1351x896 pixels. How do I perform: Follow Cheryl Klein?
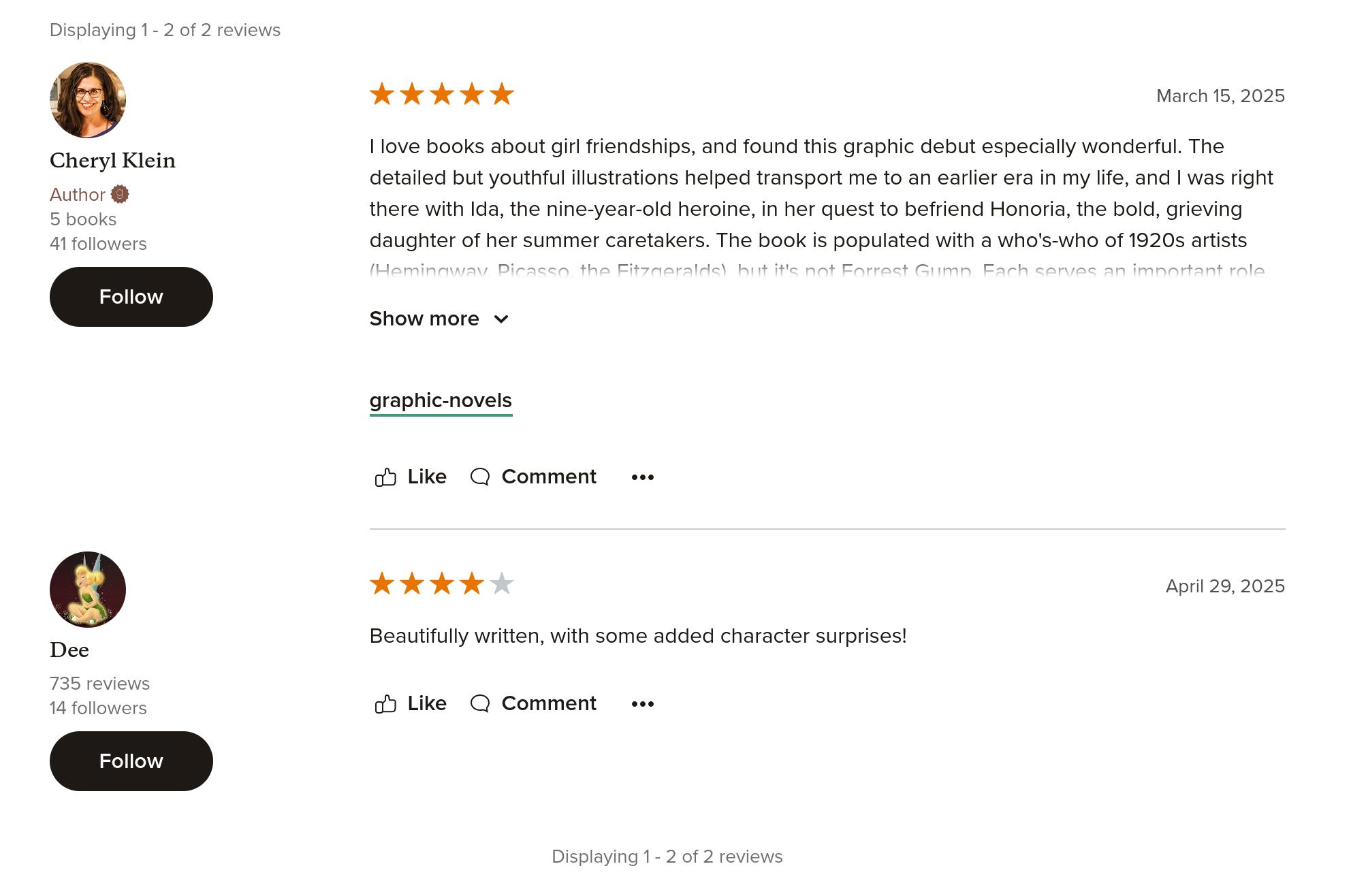(x=131, y=297)
